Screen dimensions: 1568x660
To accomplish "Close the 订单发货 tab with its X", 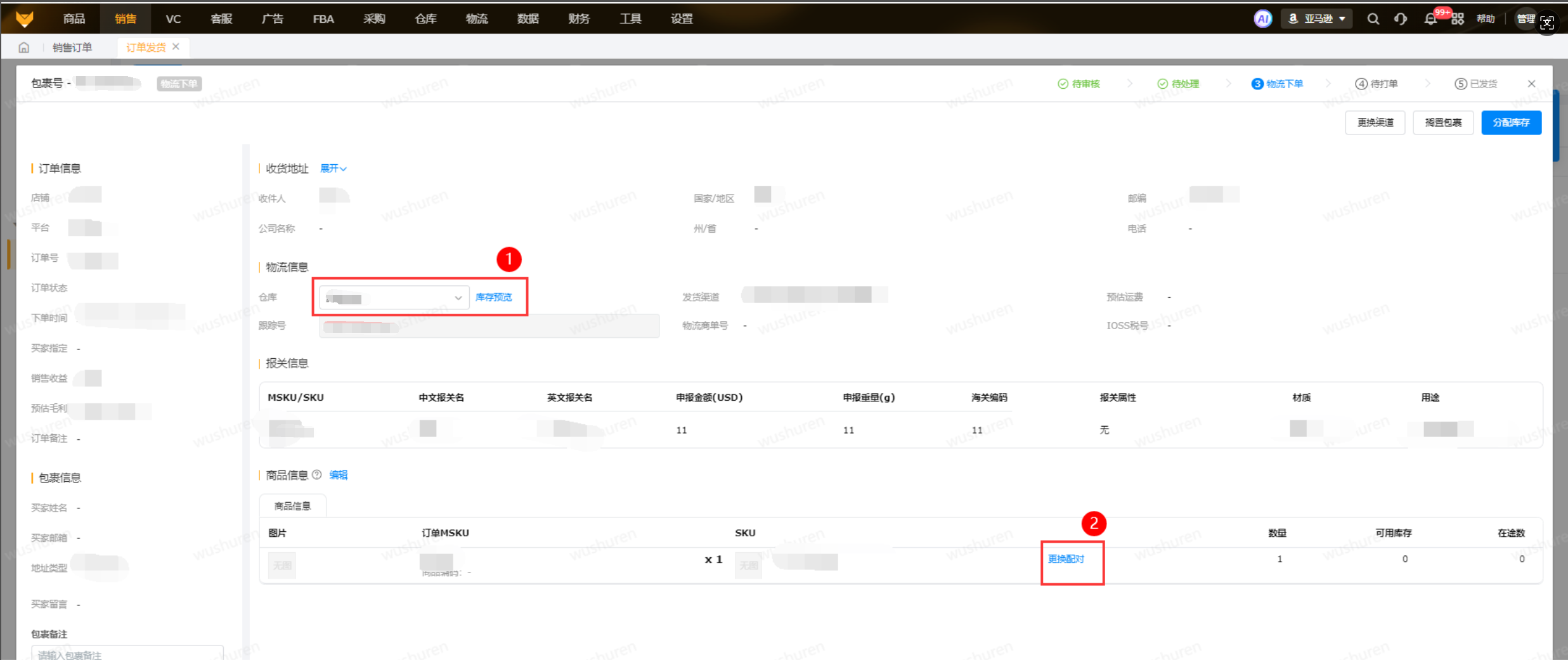I will click(176, 46).
